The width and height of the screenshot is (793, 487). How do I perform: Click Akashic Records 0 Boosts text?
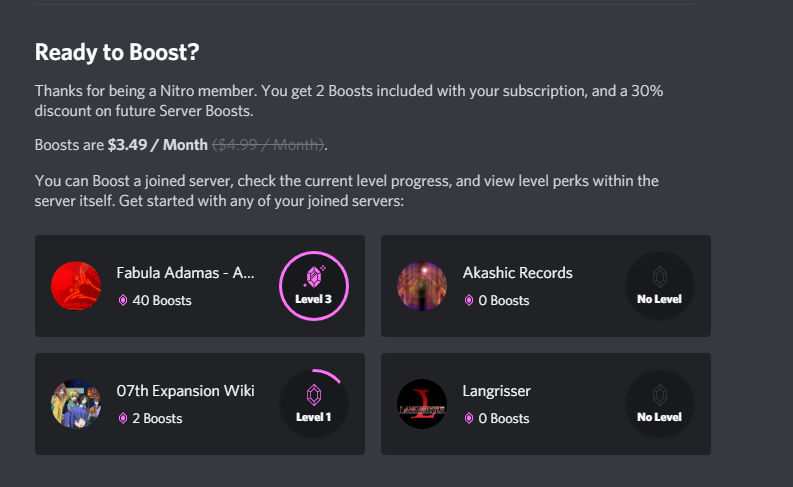click(x=504, y=300)
